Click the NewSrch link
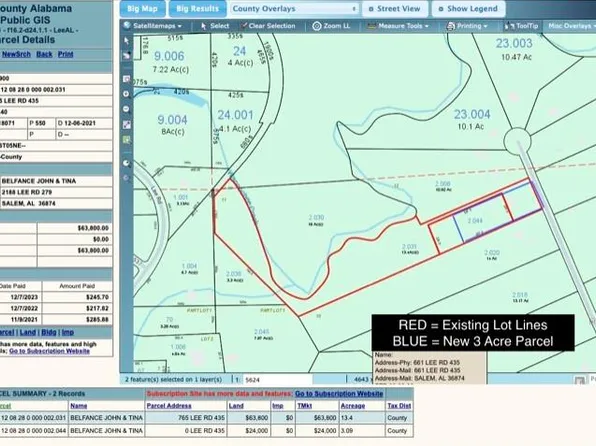 [16, 54]
